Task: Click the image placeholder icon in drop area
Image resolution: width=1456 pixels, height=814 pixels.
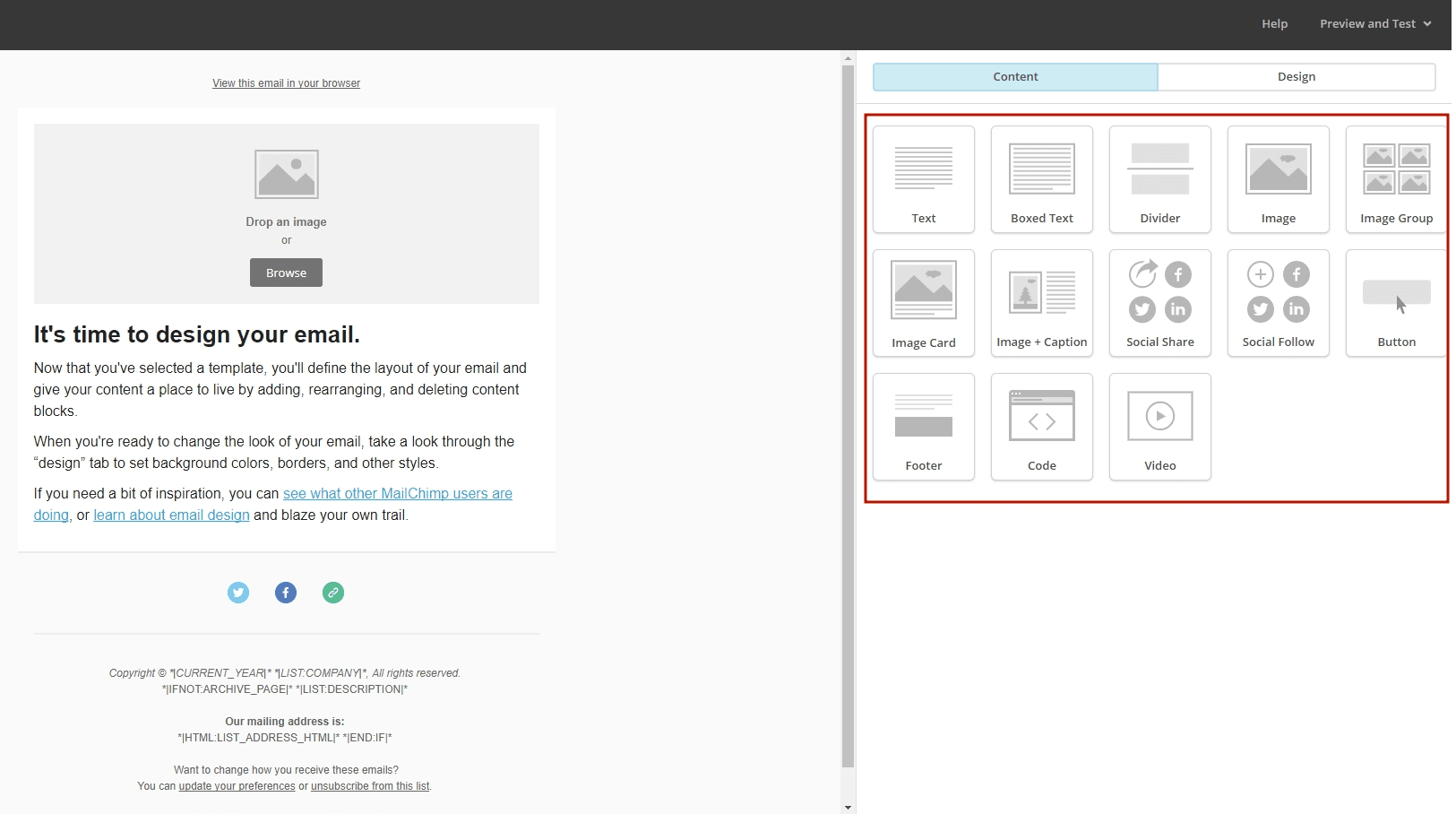Action: [287, 174]
